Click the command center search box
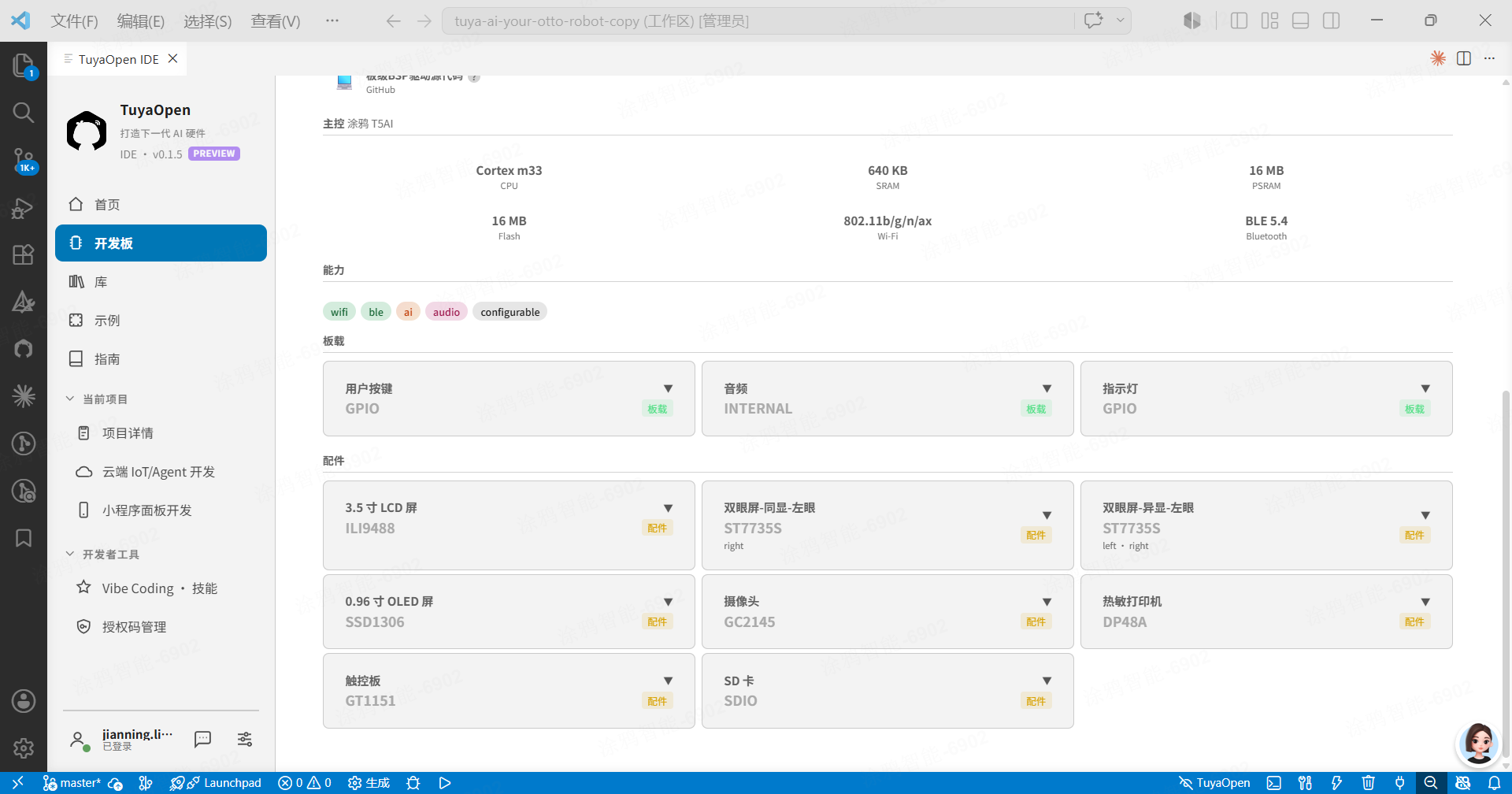 click(758, 21)
